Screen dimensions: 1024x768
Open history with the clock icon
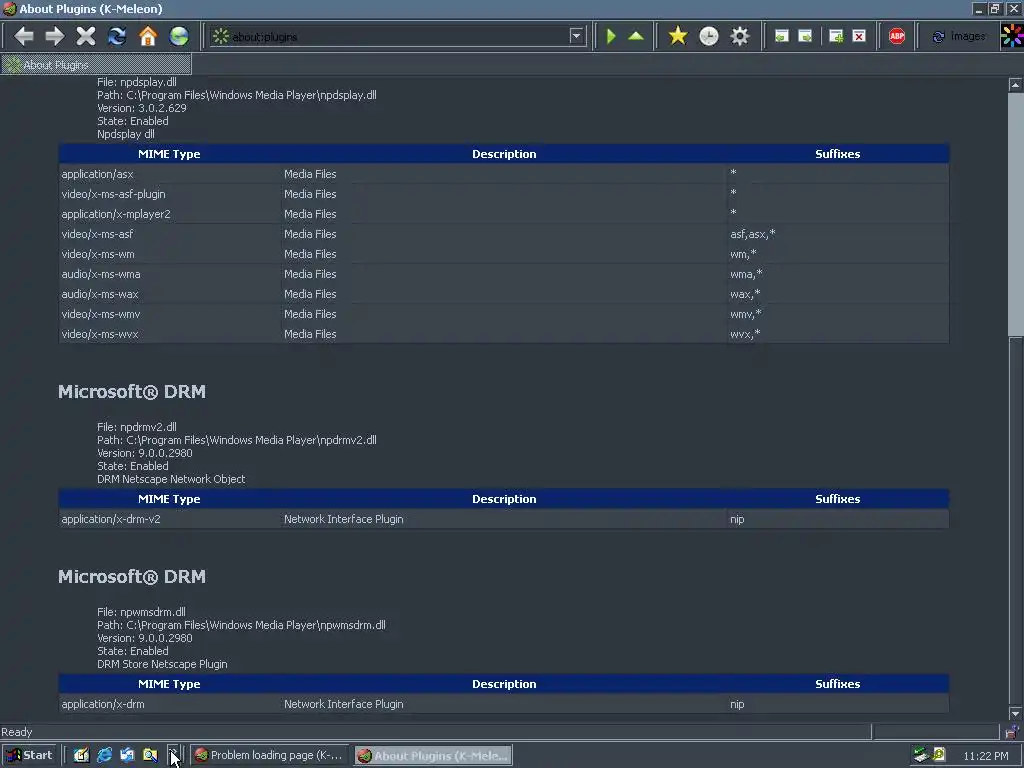click(709, 36)
